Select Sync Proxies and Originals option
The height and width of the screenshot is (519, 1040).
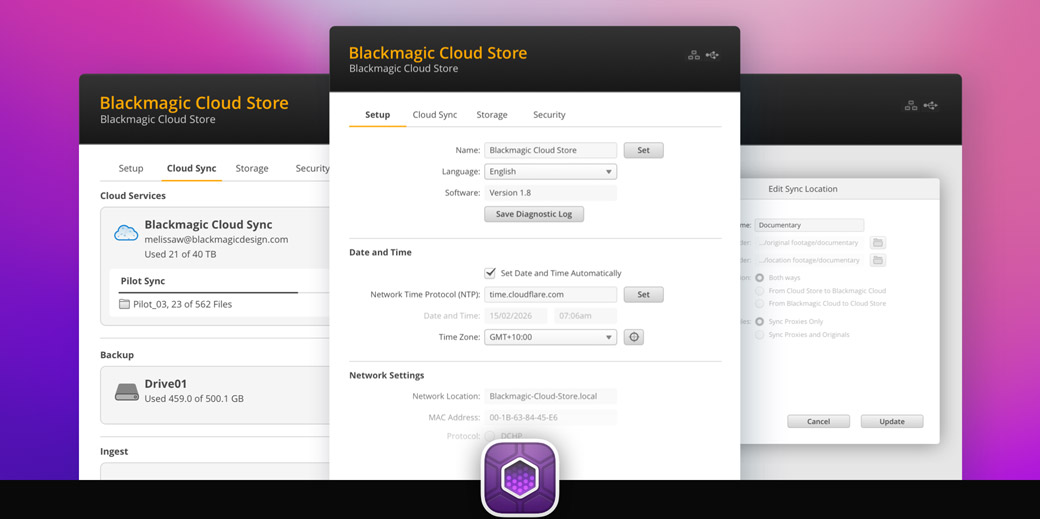click(x=759, y=335)
